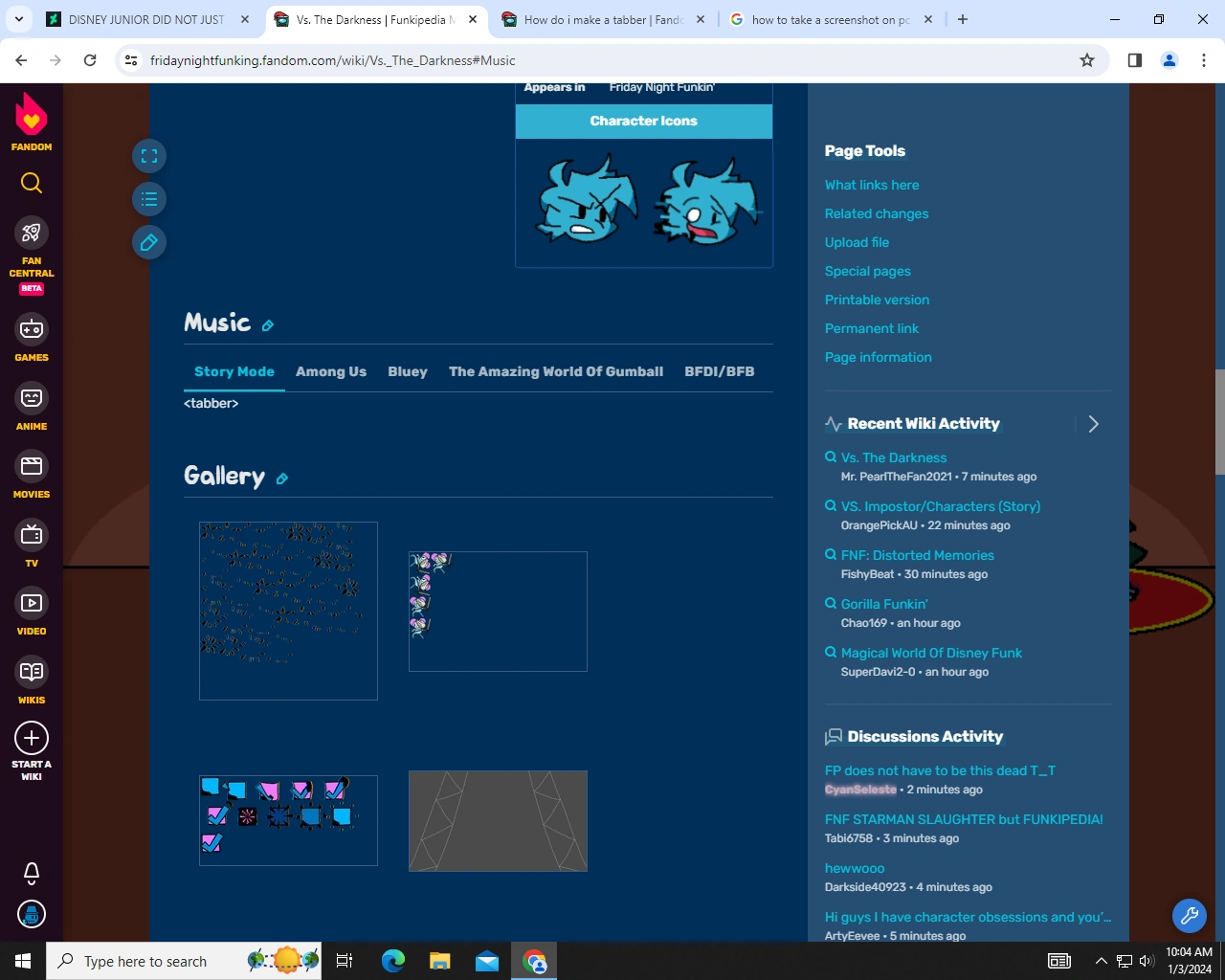Open the FNF: Distorted Memories link

(918, 555)
